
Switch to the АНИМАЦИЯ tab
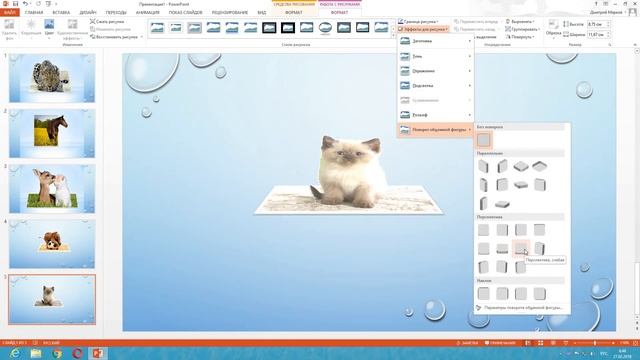(148, 13)
